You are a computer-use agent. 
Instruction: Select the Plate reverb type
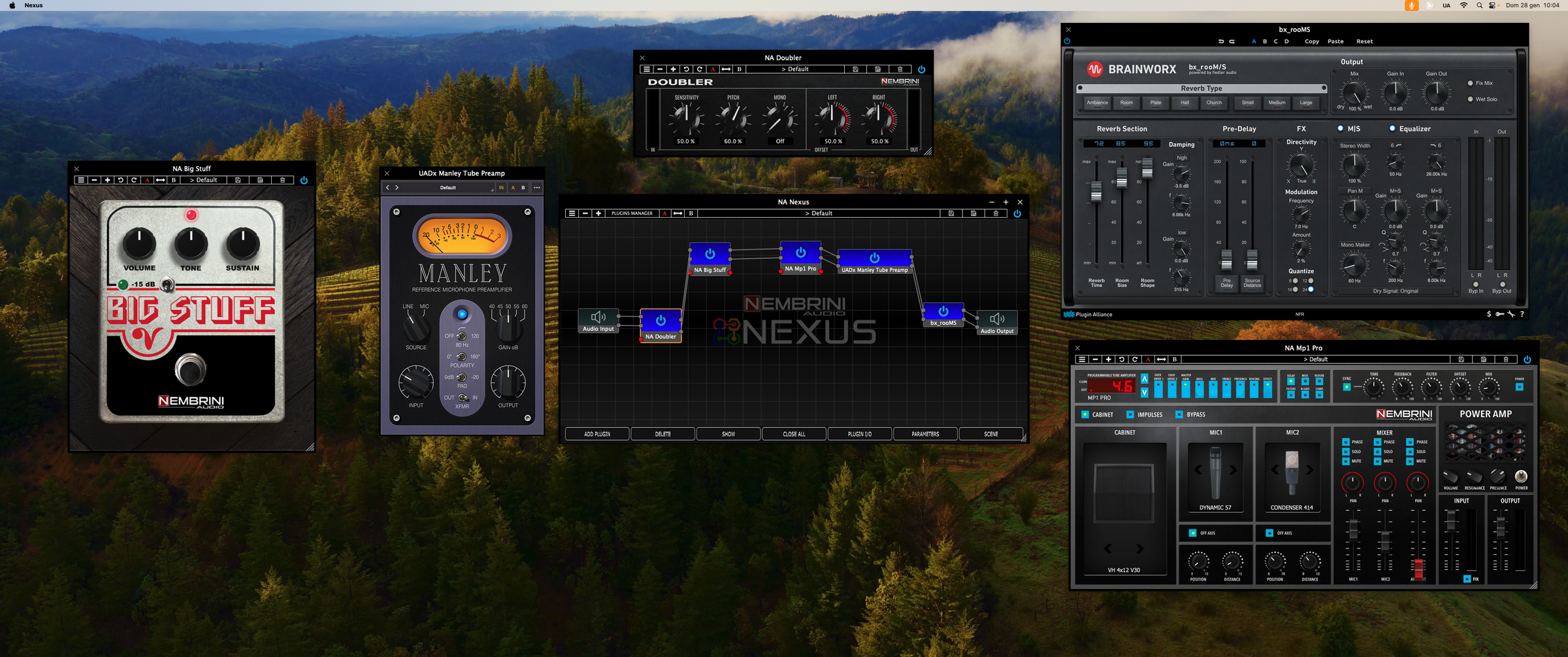pyautogui.click(x=1155, y=103)
